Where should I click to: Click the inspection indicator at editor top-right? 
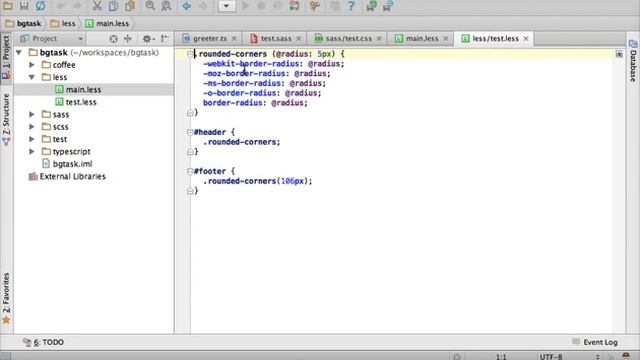click(619, 54)
